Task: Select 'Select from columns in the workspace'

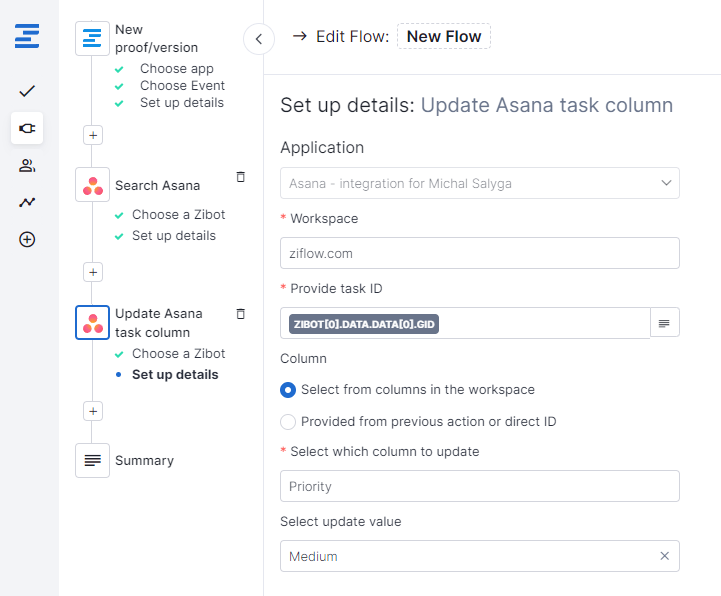Action: [x=288, y=390]
